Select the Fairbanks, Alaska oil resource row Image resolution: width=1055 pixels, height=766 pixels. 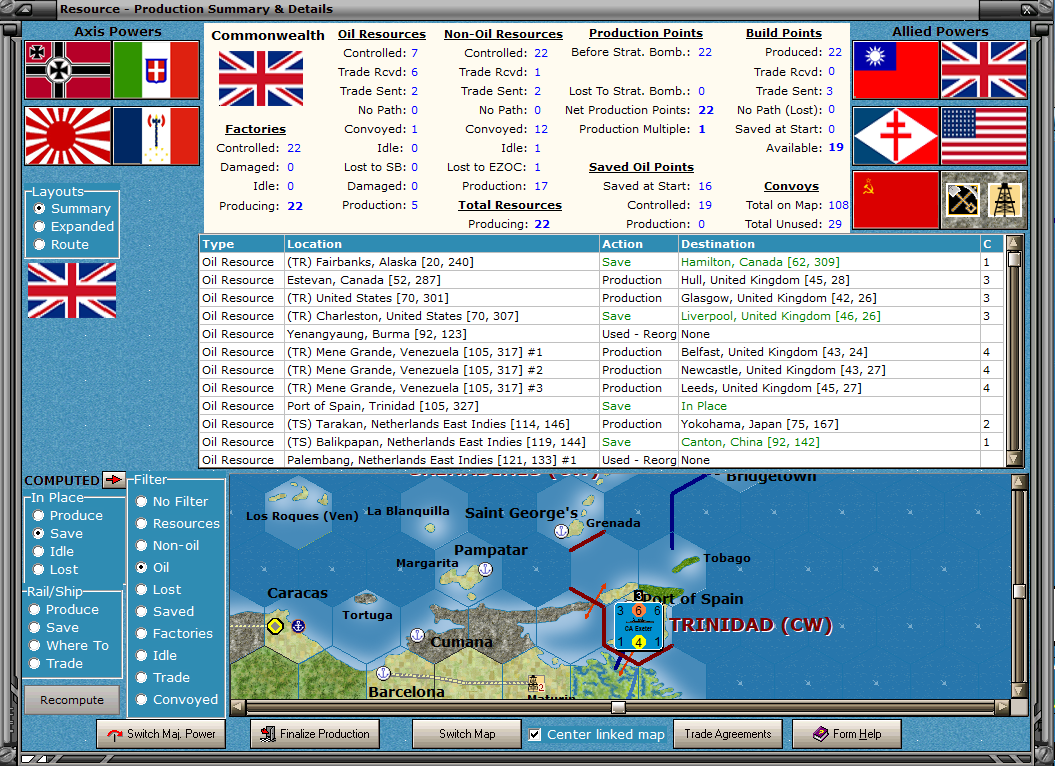(x=602, y=262)
